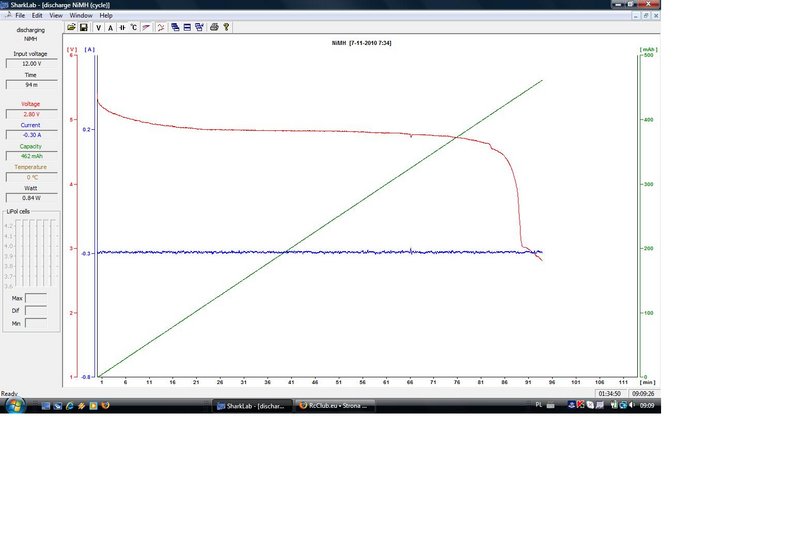Click the [min] axis label
This screenshot has width=800, height=536.
click(x=647, y=382)
